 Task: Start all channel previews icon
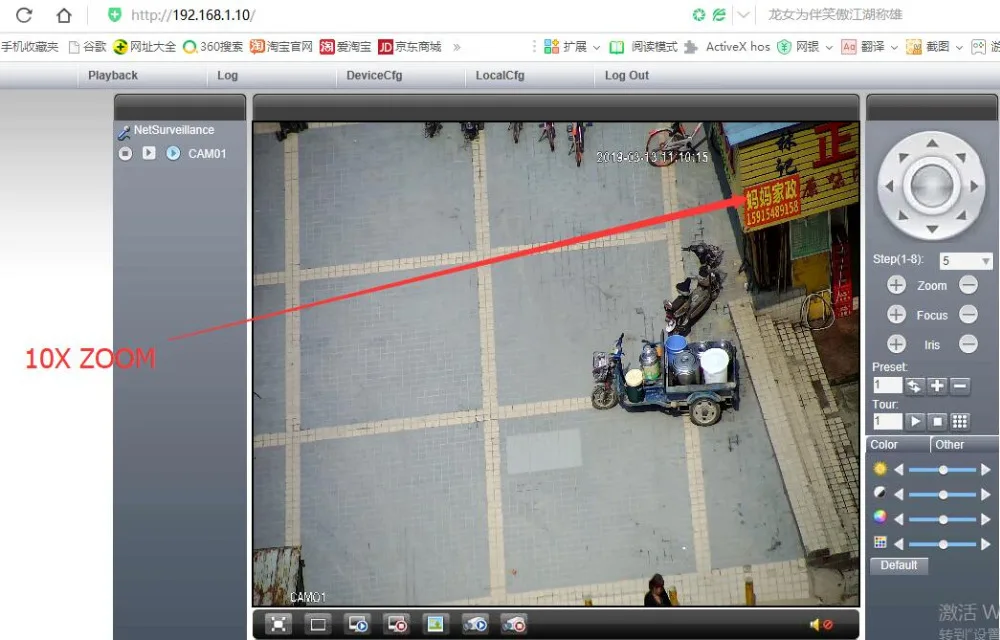coord(357,624)
